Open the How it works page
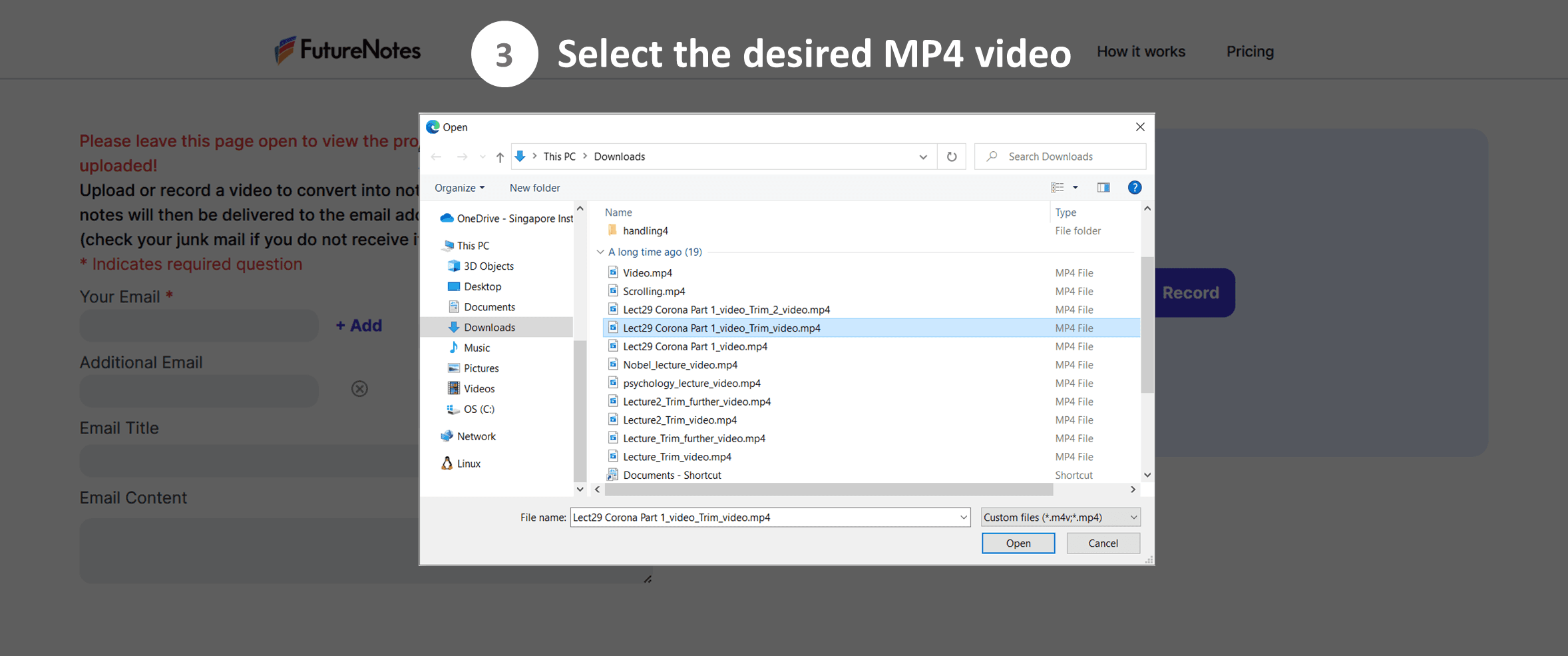Viewport: 1568px width, 656px height. coord(1141,51)
